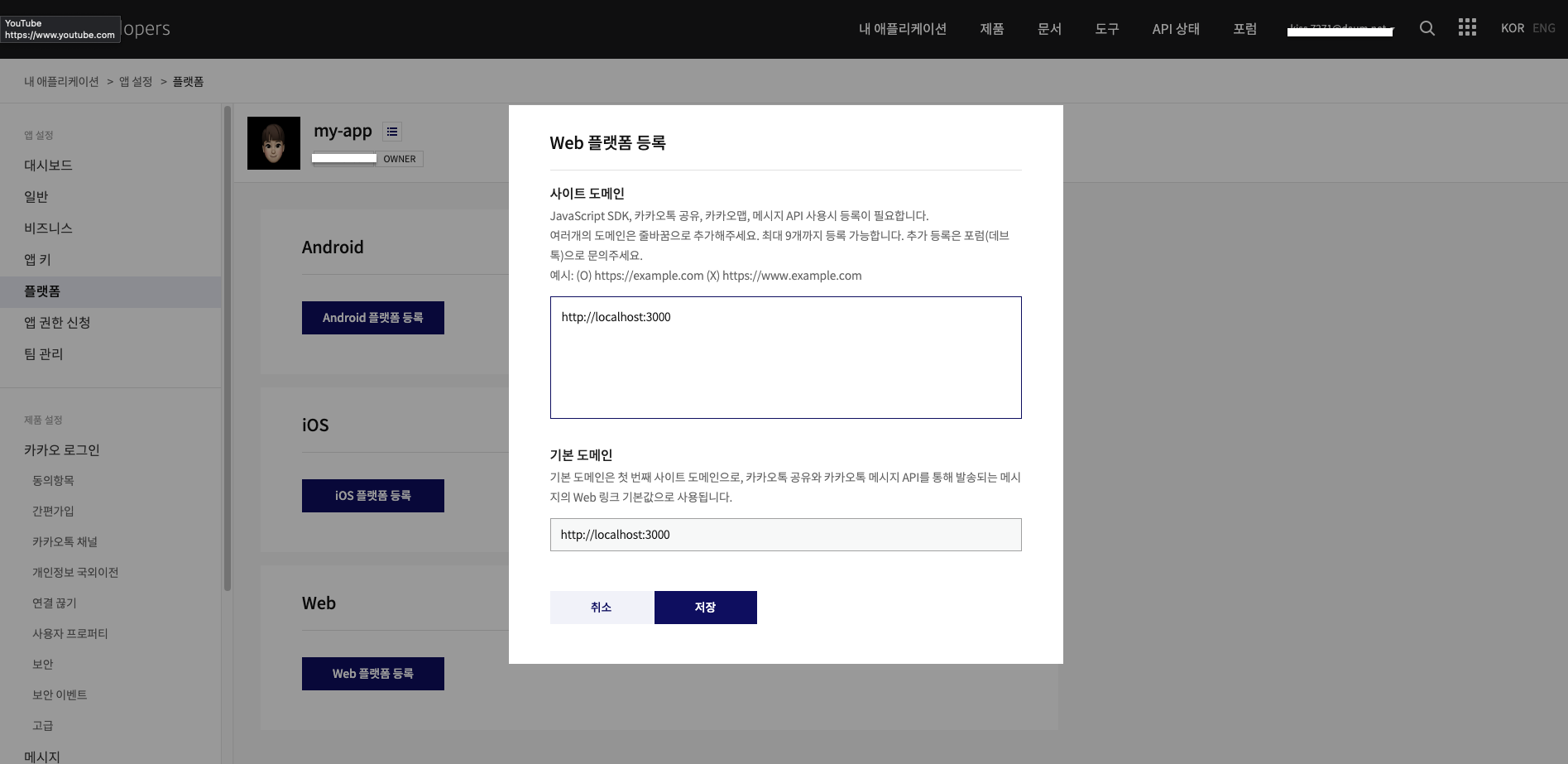Select 비즈니스 in sidebar
Viewport: 1568px width, 764px height.
click(x=48, y=228)
